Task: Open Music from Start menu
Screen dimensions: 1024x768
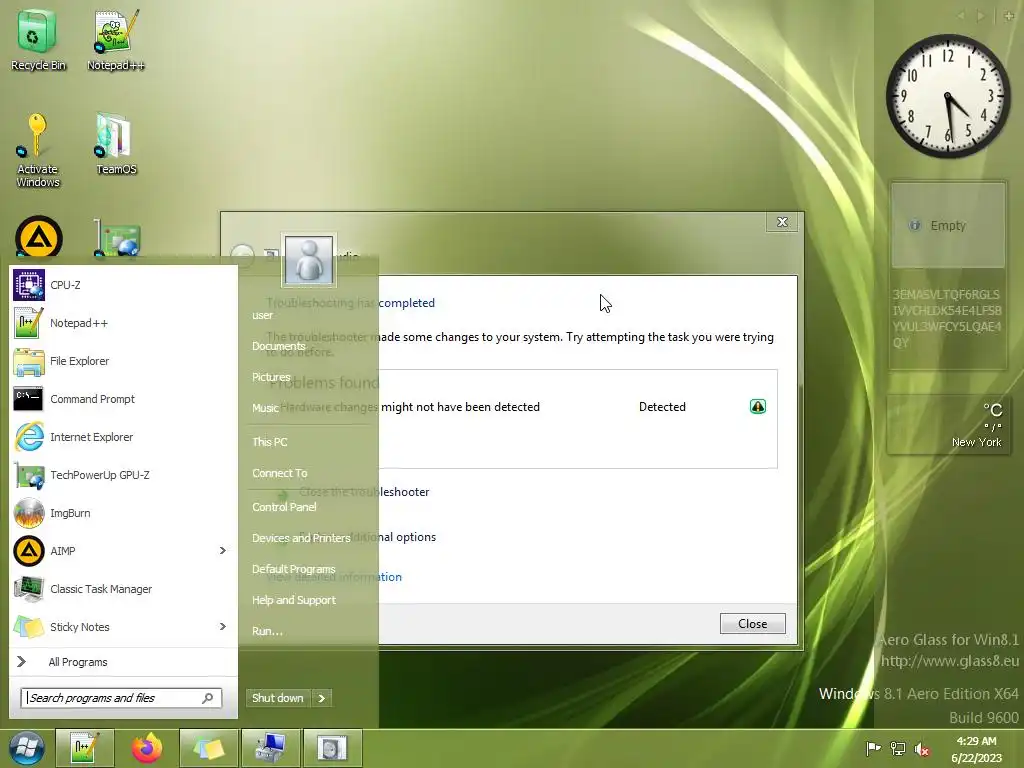Action: tap(265, 408)
